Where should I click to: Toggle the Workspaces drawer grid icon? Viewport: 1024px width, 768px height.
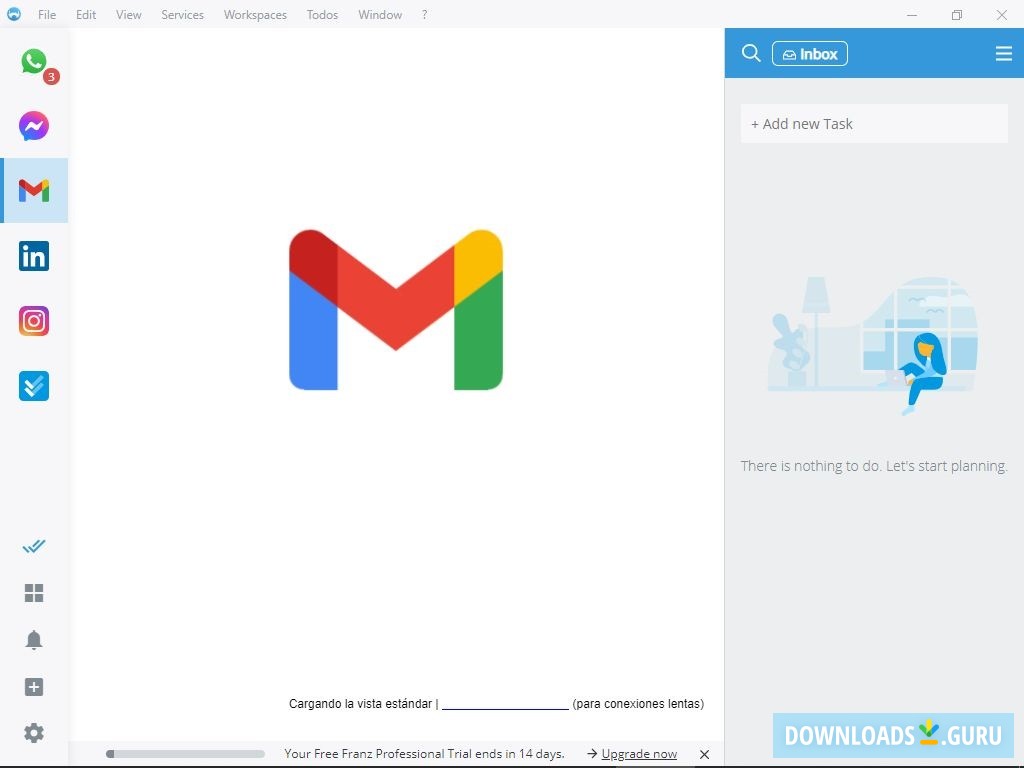coord(34,593)
